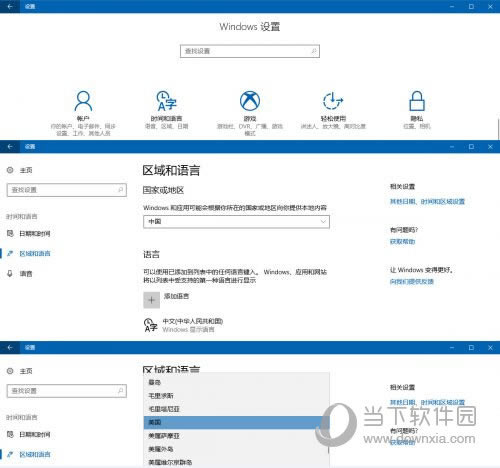Image resolution: width=500 pixels, height=468 pixels.
Task: Minimize the bottom settings window
Action: click(x=452, y=347)
